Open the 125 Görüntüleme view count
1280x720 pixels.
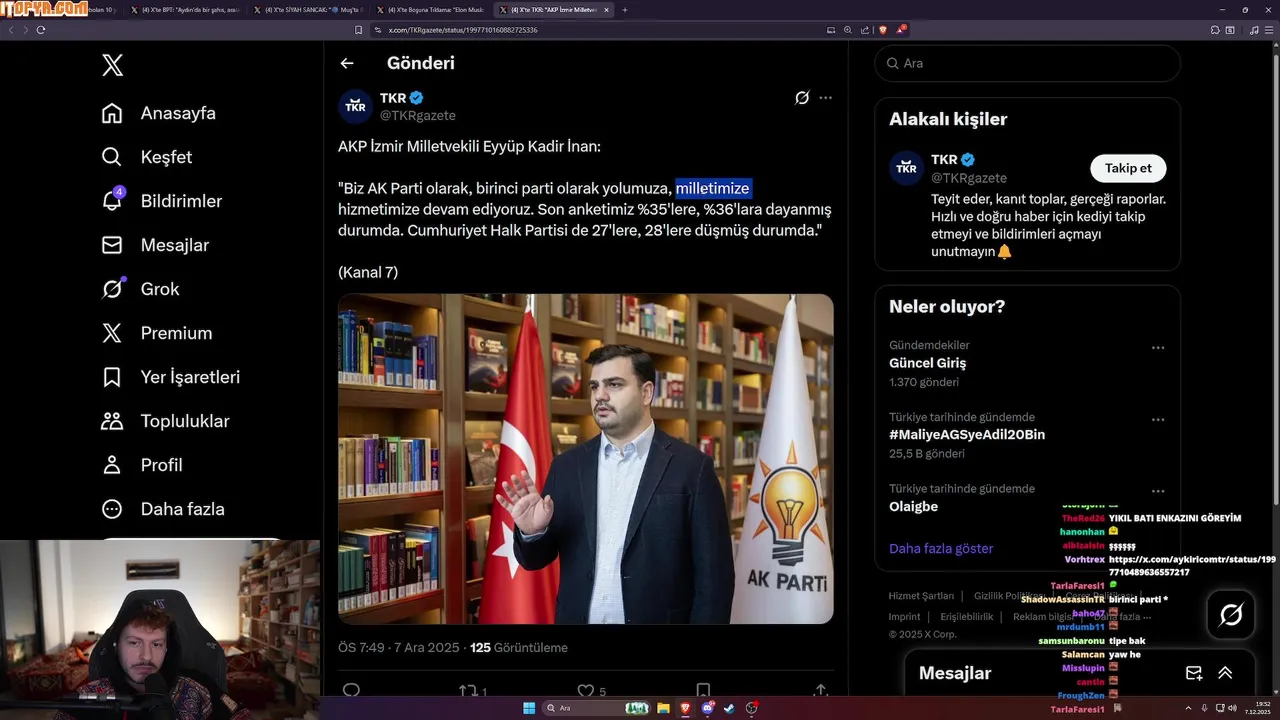[x=519, y=647]
